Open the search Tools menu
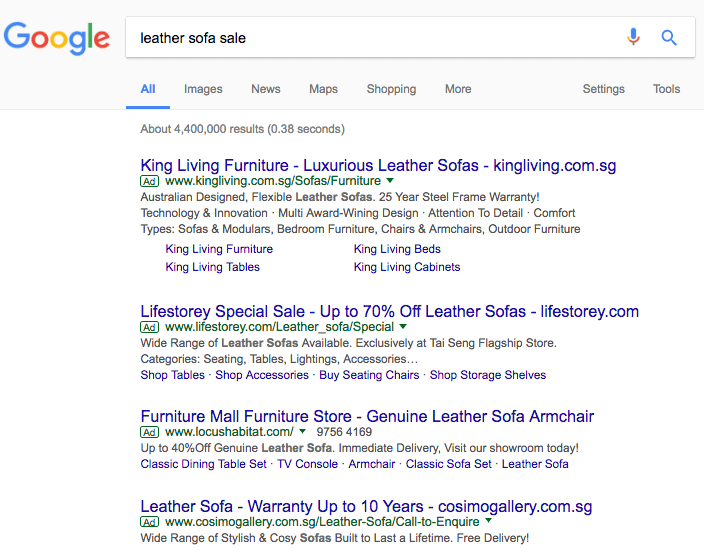Viewport: 704px width, 559px height. pos(666,89)
